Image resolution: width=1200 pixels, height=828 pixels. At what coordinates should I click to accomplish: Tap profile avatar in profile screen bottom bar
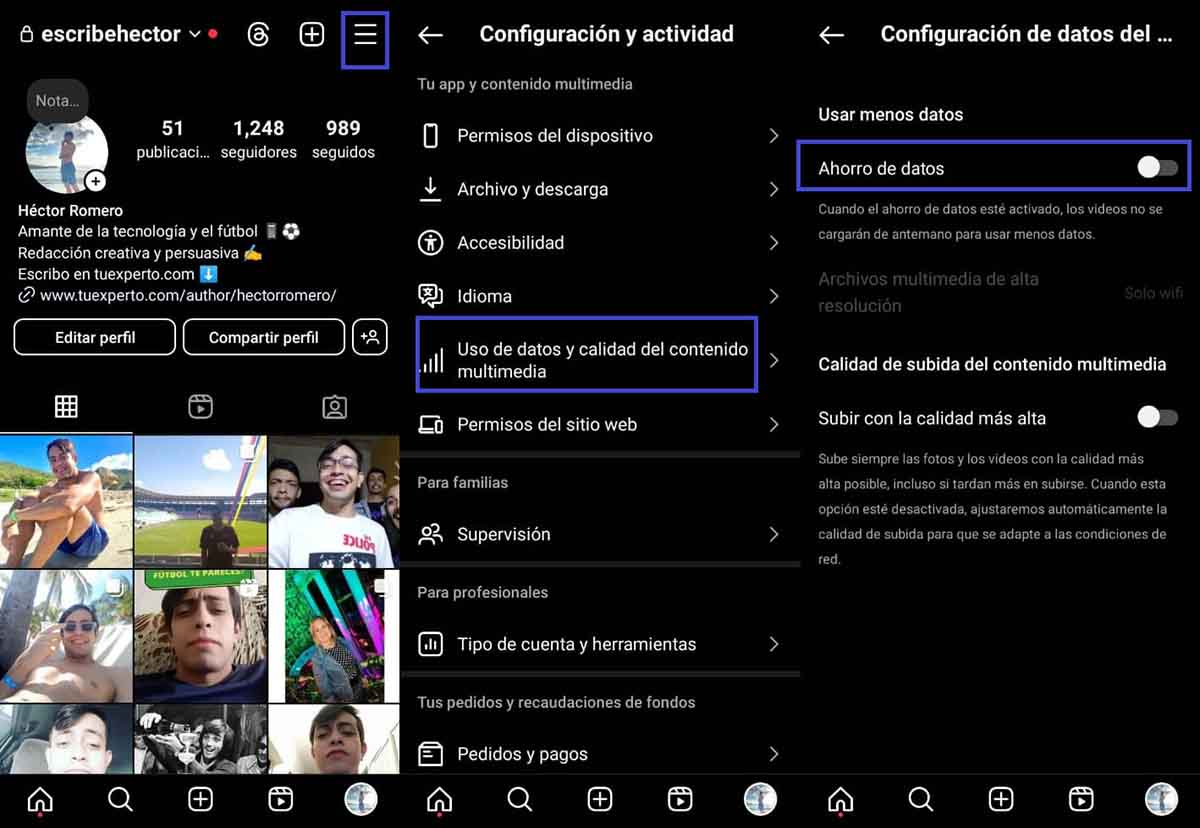point(360,799)
